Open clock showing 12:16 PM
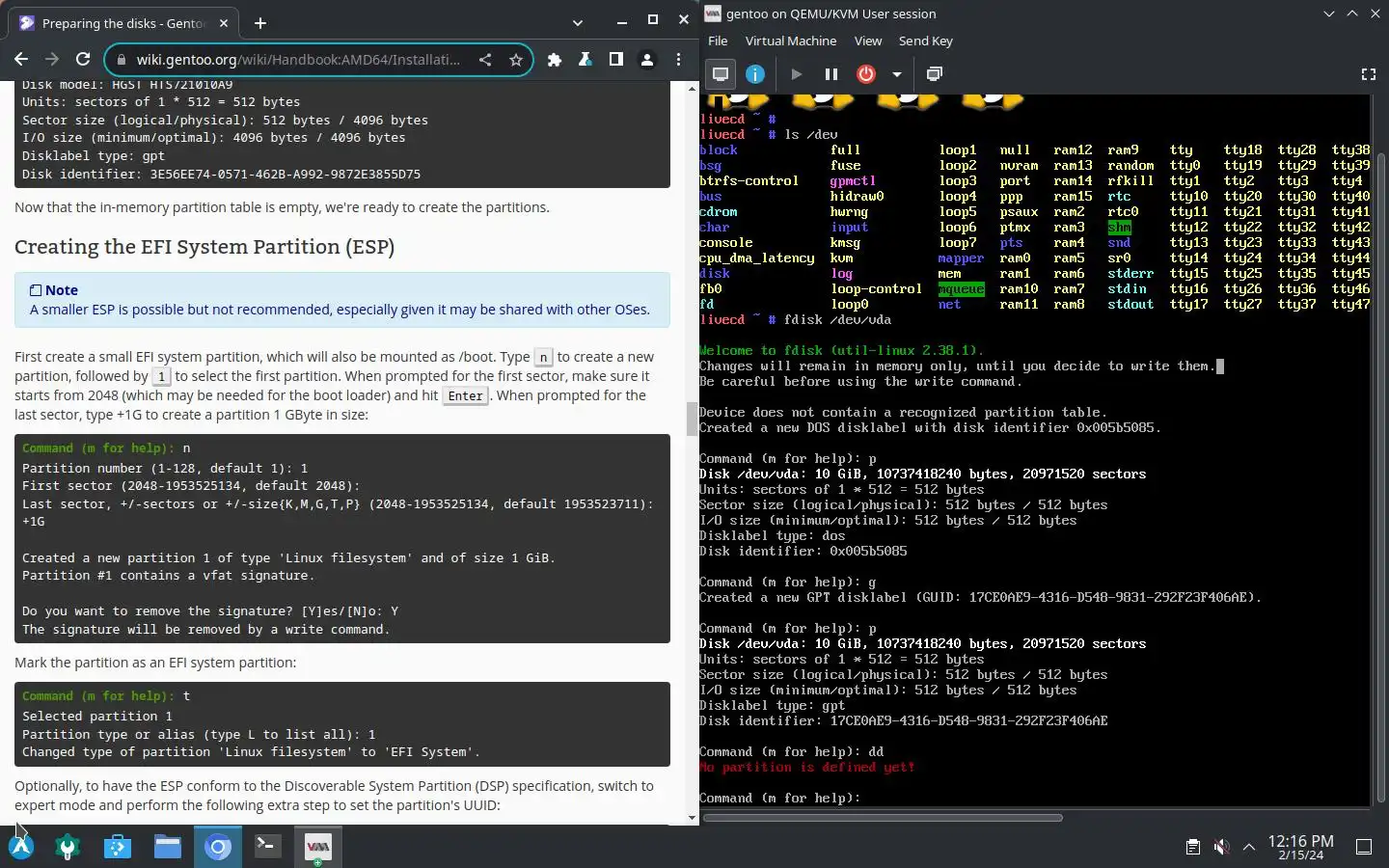The height and width of the screenshot is (868, 1389). tap(1301, 847)
